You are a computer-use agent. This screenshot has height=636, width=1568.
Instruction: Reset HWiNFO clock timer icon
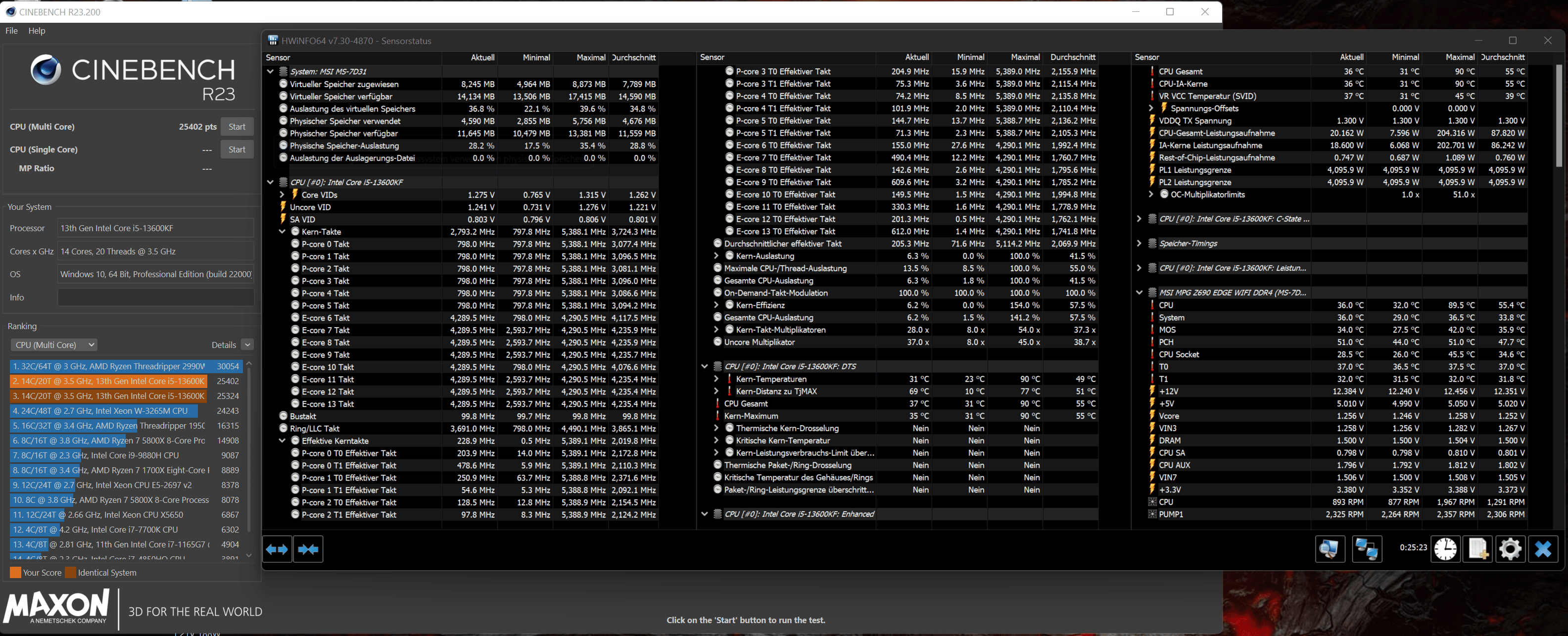click(x=1445, y=549)
